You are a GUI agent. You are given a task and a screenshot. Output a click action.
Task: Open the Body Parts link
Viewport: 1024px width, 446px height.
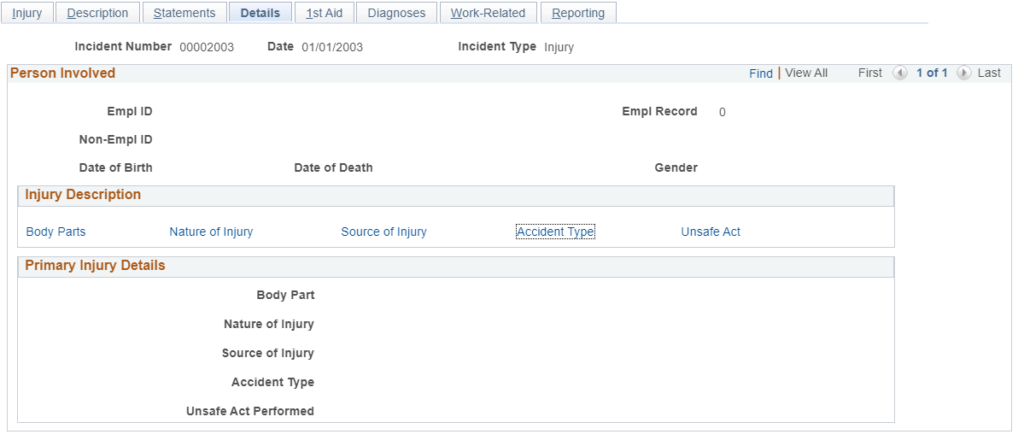pyautogui.click(x=56, y=232)
